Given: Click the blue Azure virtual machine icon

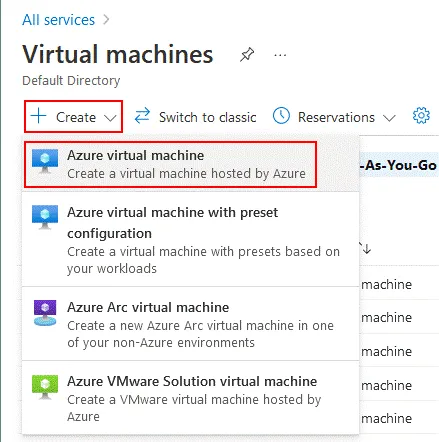Looking at the screenshot, I should 45,161.
